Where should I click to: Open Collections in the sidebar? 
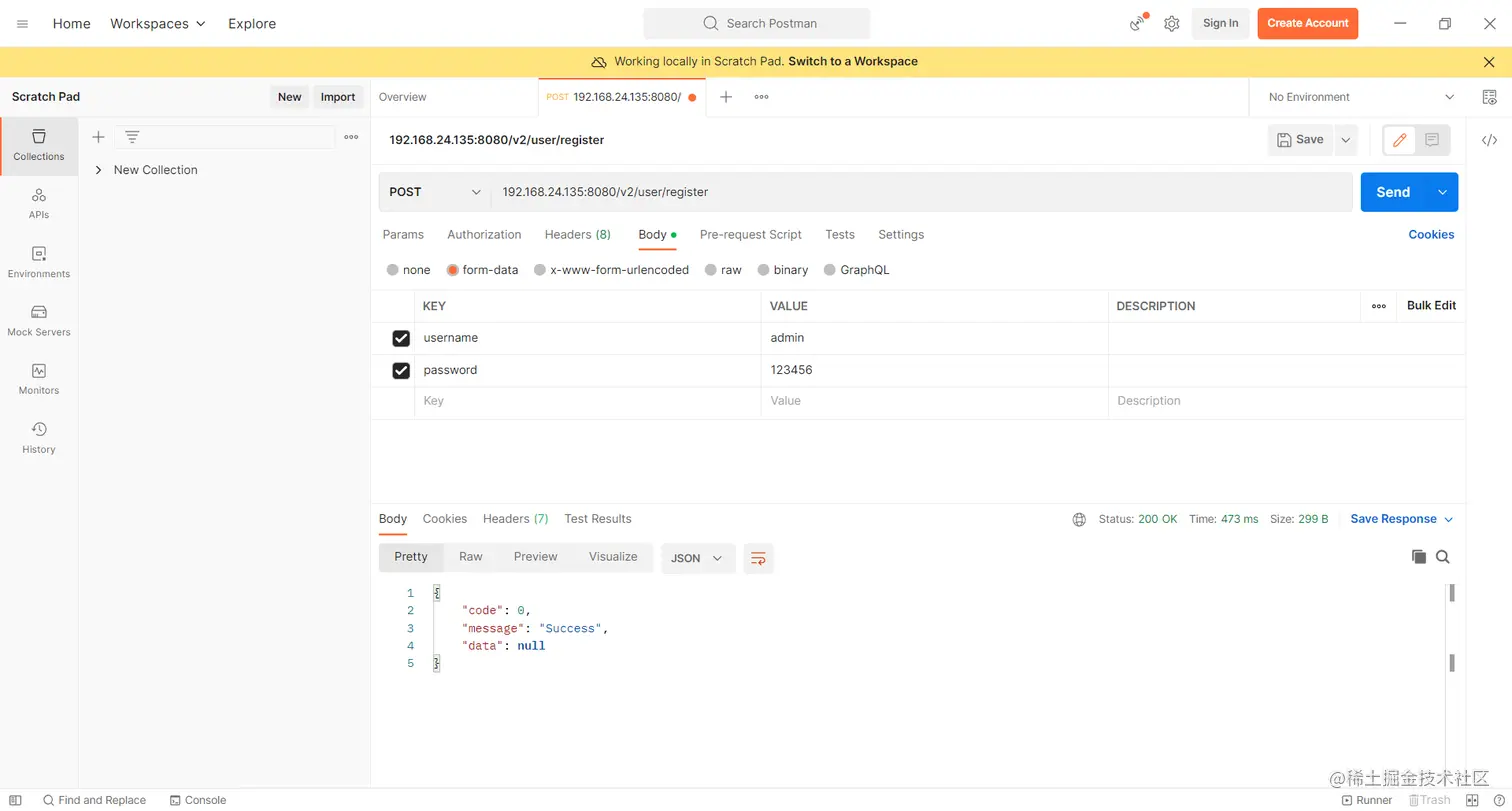(39, 146)
